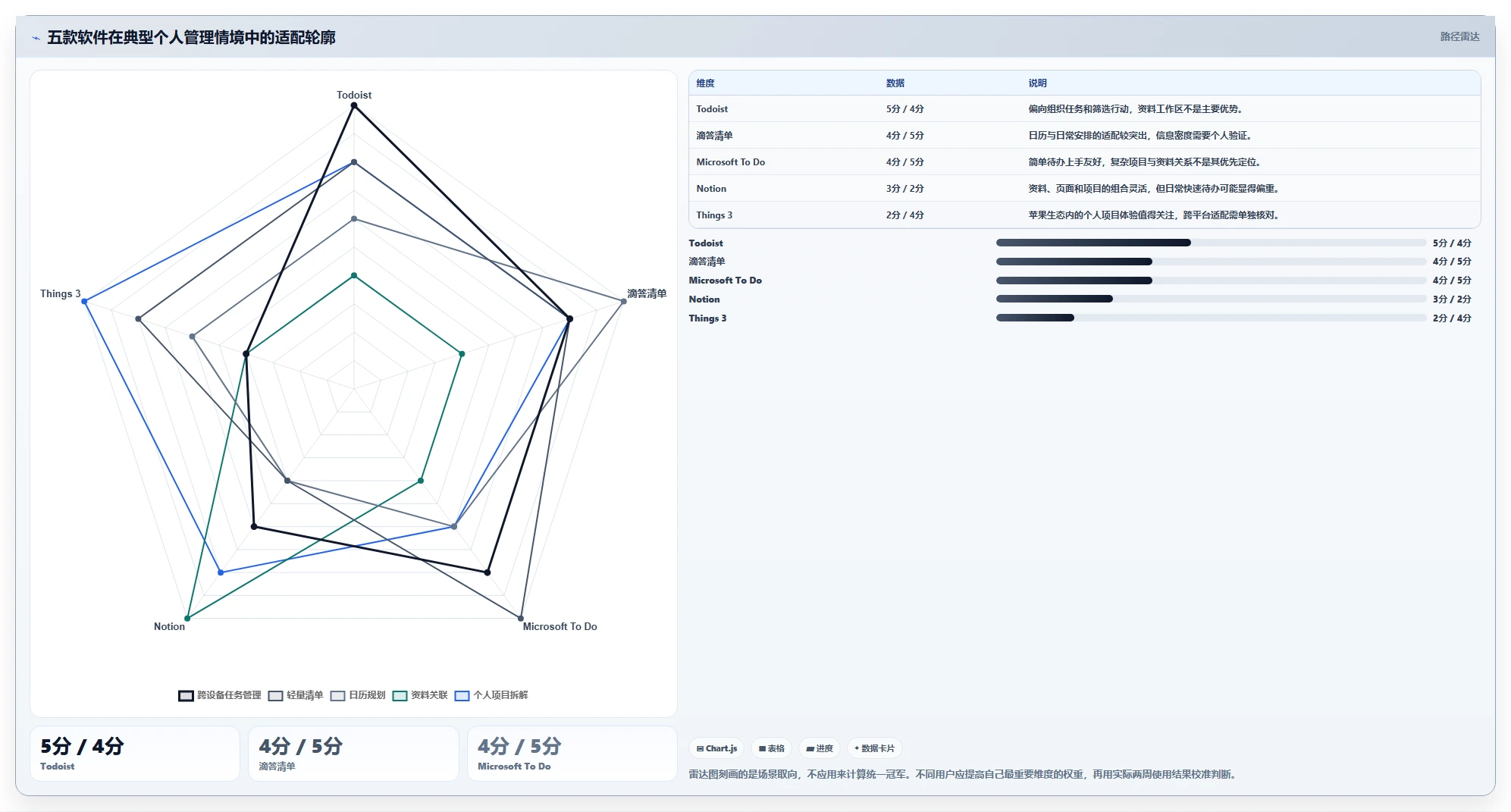The image size is (1511, 812).
Task: Click the Microsoft To Do progress bar
Action: click(x=1211, y=281)
